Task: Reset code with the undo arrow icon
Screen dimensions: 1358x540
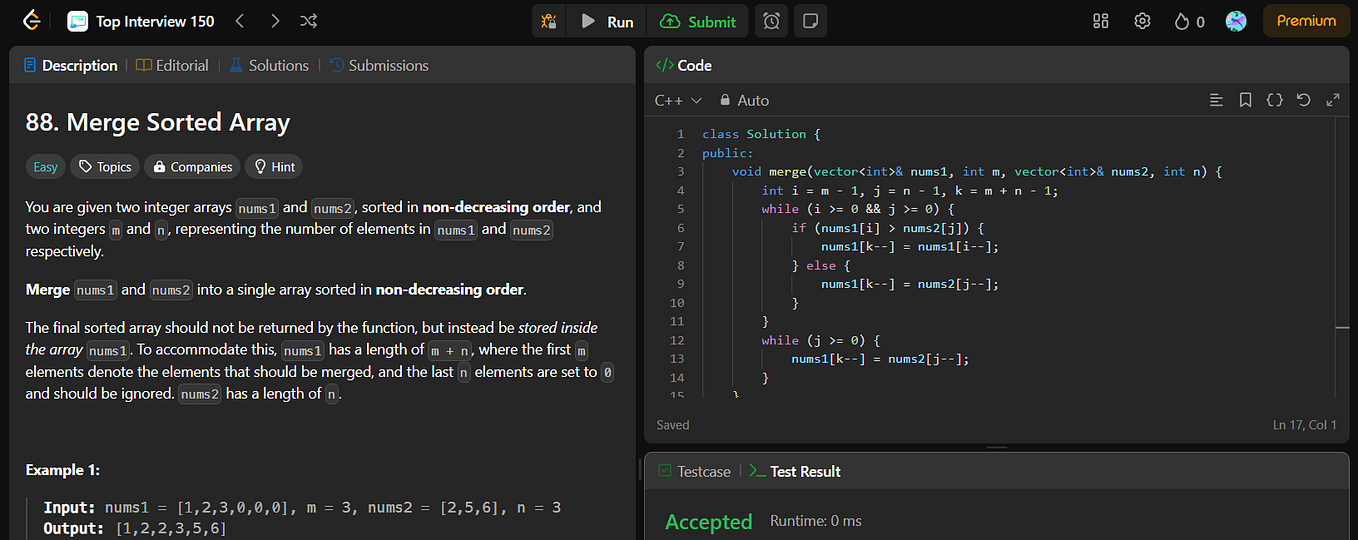Action: (1303, 100)
